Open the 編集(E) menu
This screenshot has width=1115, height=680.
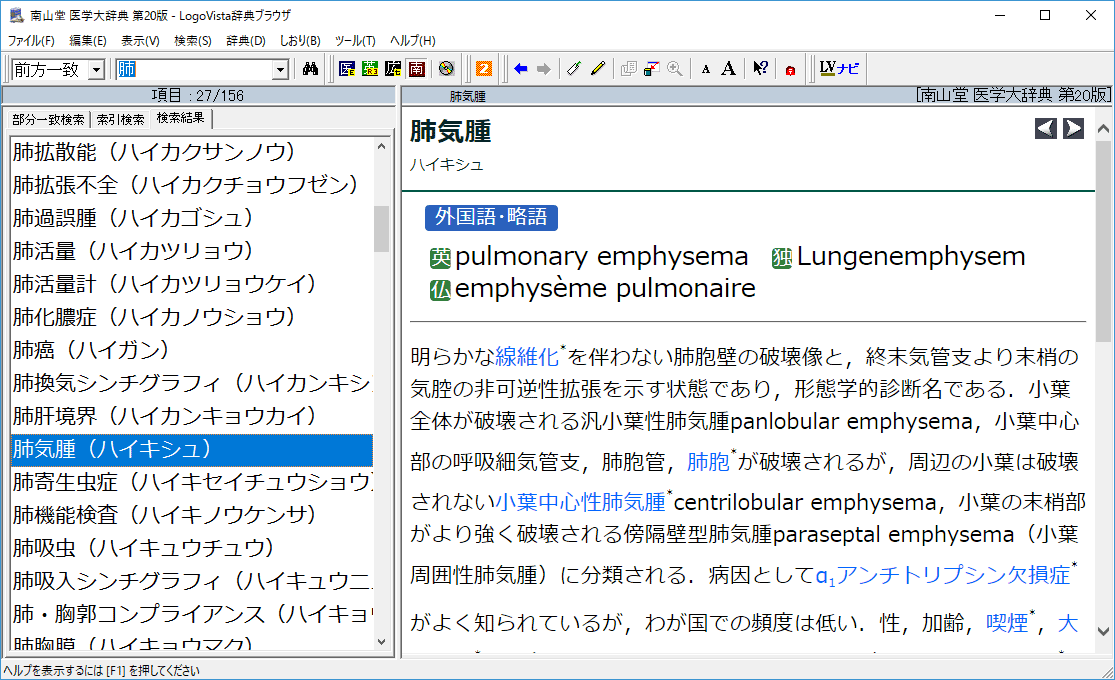point(87,41)
